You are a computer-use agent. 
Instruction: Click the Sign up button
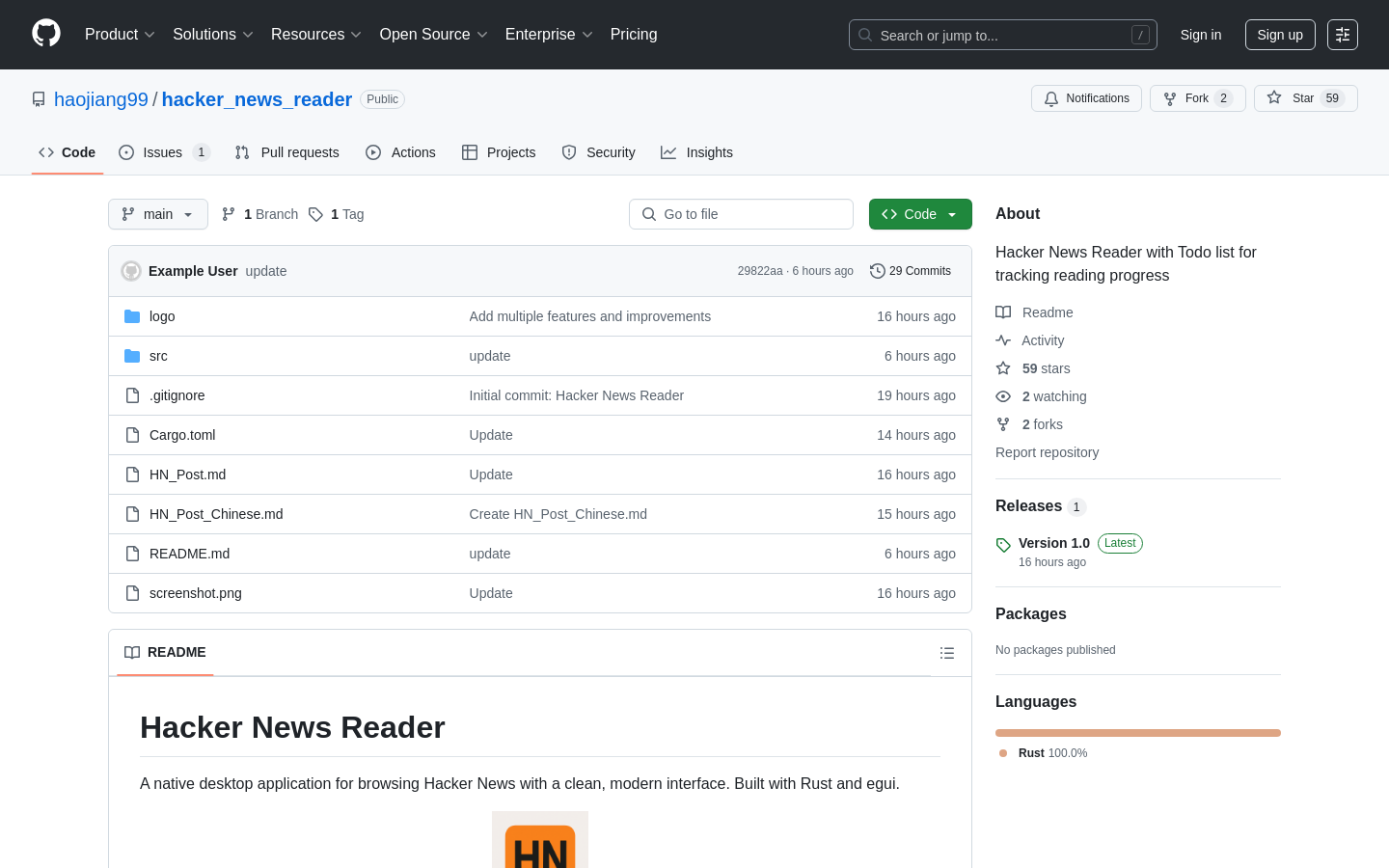click(x=1280, y=35)
